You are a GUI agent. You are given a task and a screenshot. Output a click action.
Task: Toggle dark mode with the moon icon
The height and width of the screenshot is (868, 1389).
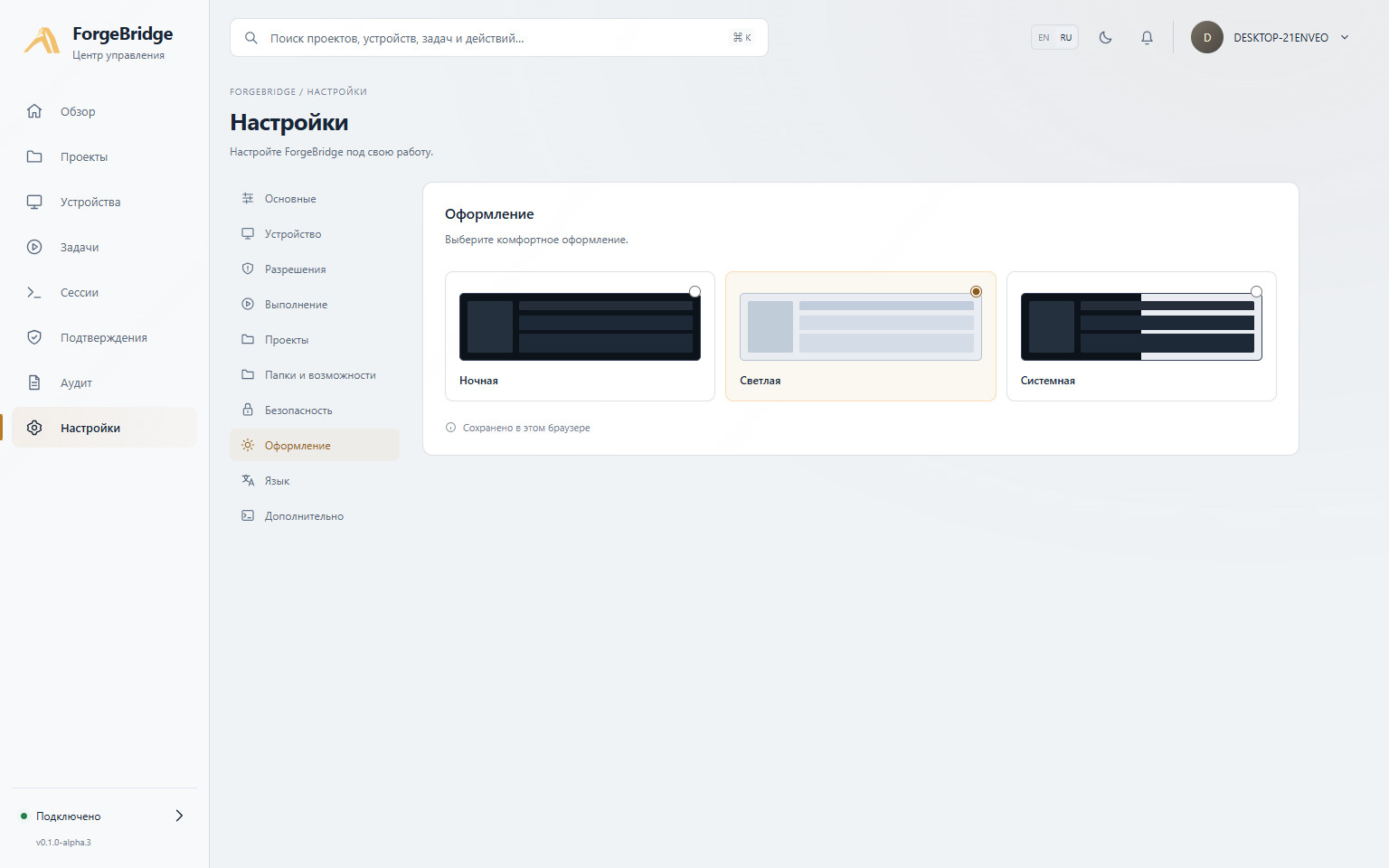[1105, 37]
